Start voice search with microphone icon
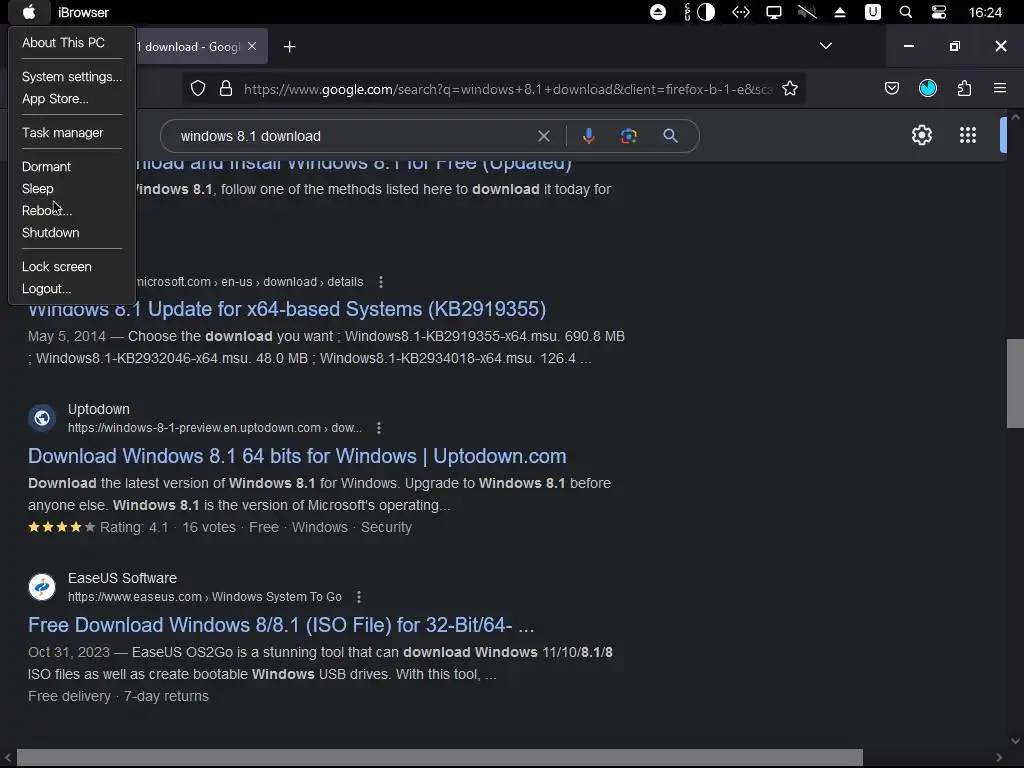The image size is (1024, 768). (588, 136)
